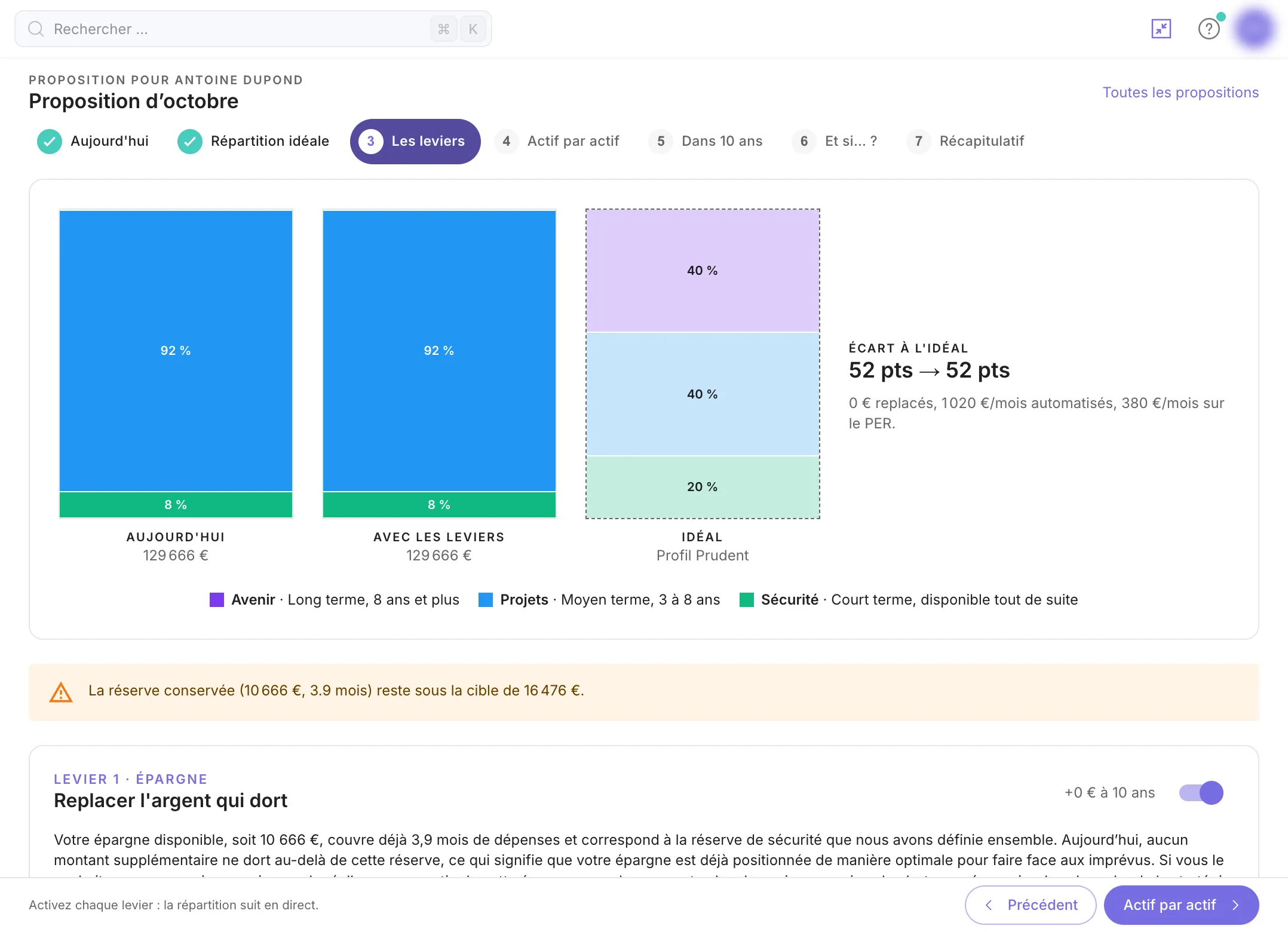Toggle the Replacer l'argent qui dort switch

tap(1201, 793)
